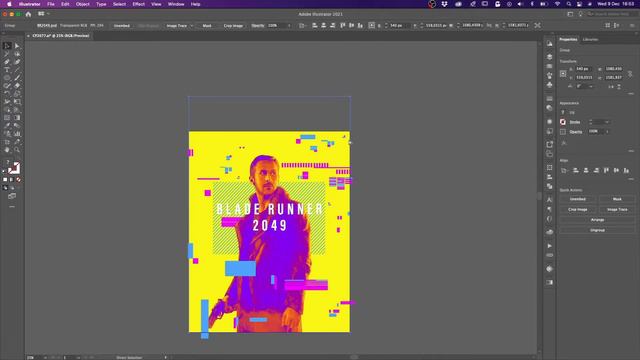Select the Width tool
Image resolution: width=640 pixels, height=360 pixels.
pos(7,102)
